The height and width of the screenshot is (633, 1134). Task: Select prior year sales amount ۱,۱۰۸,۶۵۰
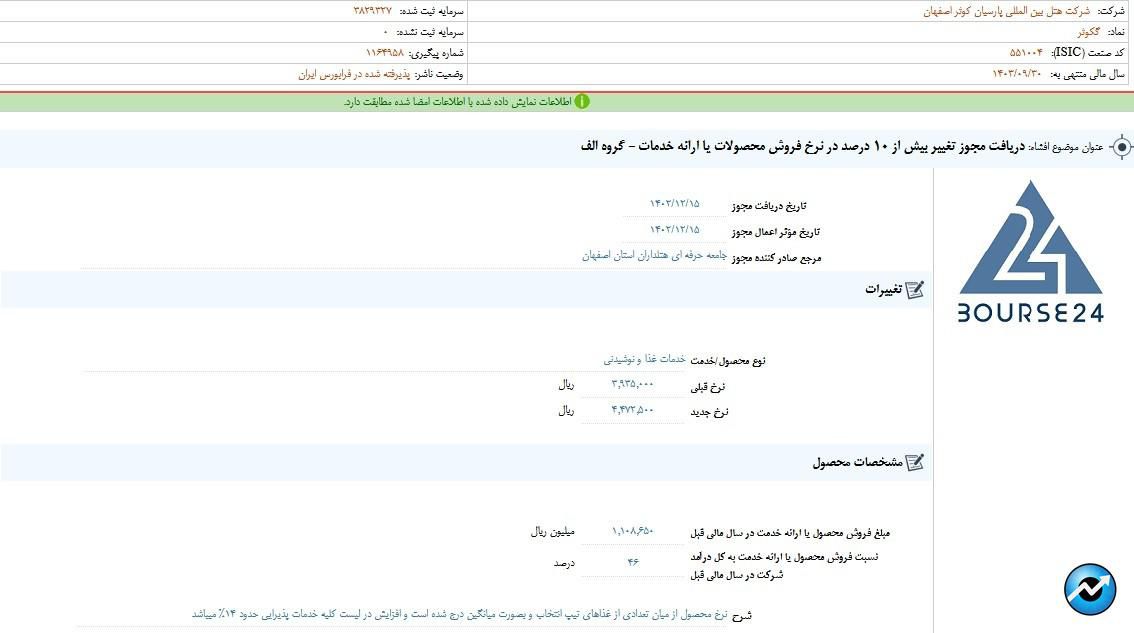632,531
